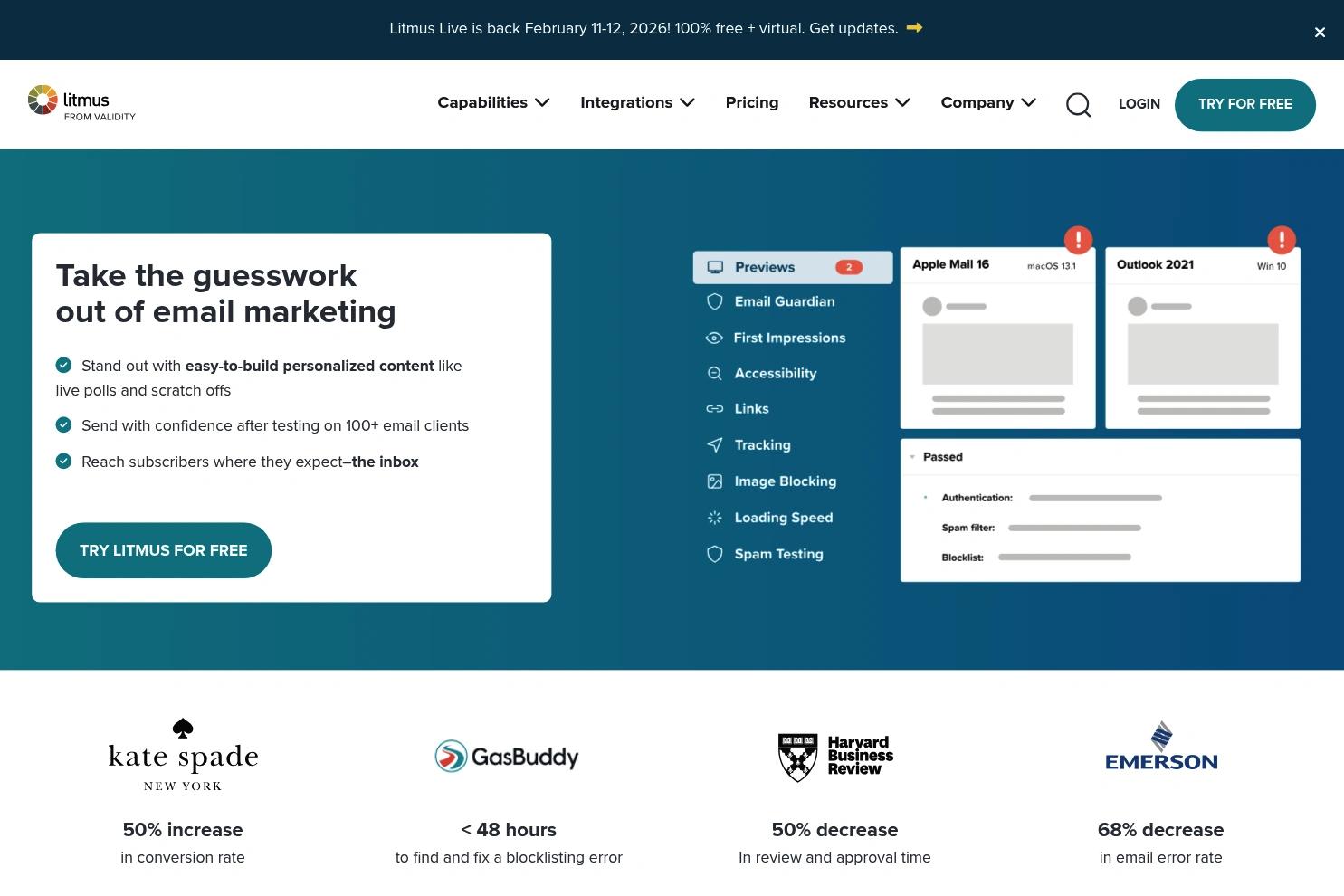The width and height of the screenshot is (1344, 896).
Task: Click the First Impressions eye icon
Action: click(x=714, y=338)
